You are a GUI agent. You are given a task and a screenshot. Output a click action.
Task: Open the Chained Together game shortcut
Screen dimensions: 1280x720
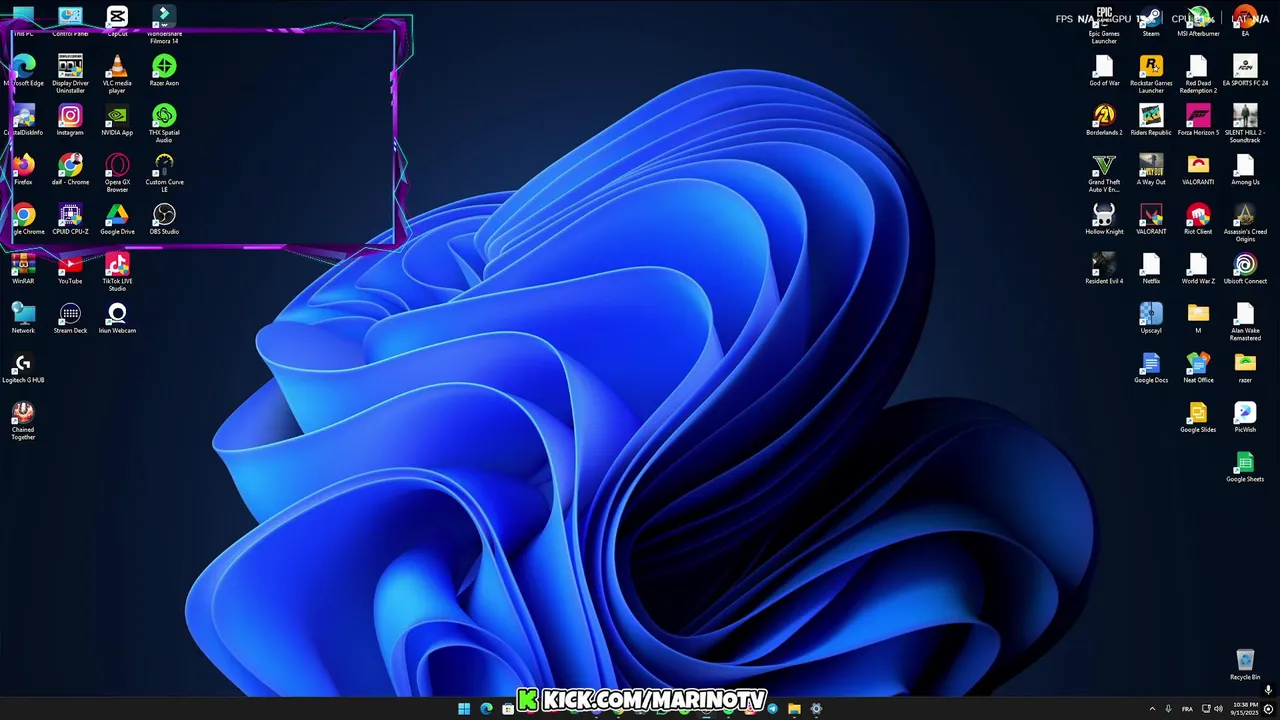[23, 421]
